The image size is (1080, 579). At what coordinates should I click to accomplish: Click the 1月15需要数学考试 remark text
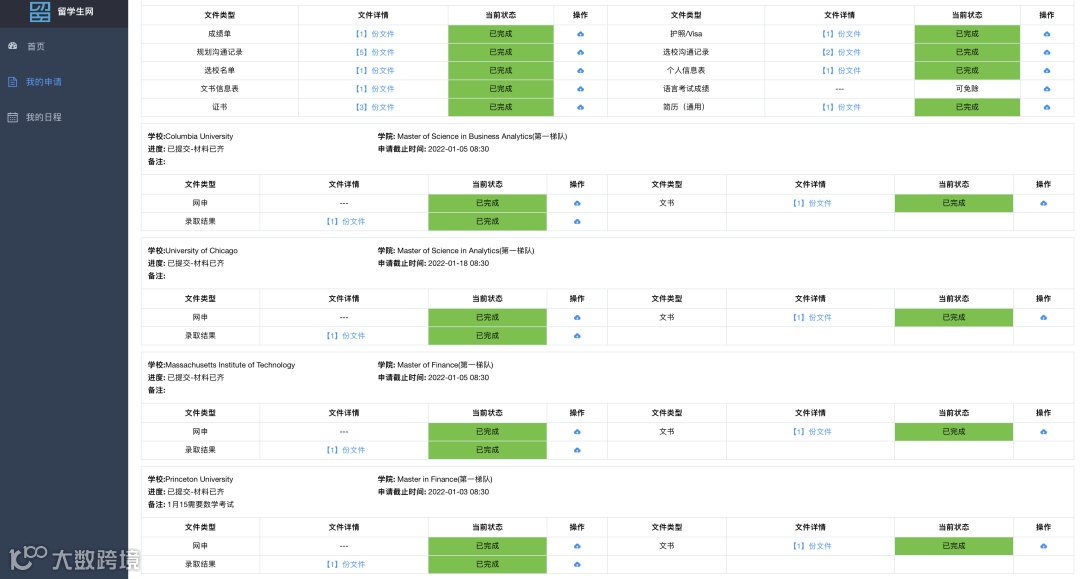(x=200, y=505)
